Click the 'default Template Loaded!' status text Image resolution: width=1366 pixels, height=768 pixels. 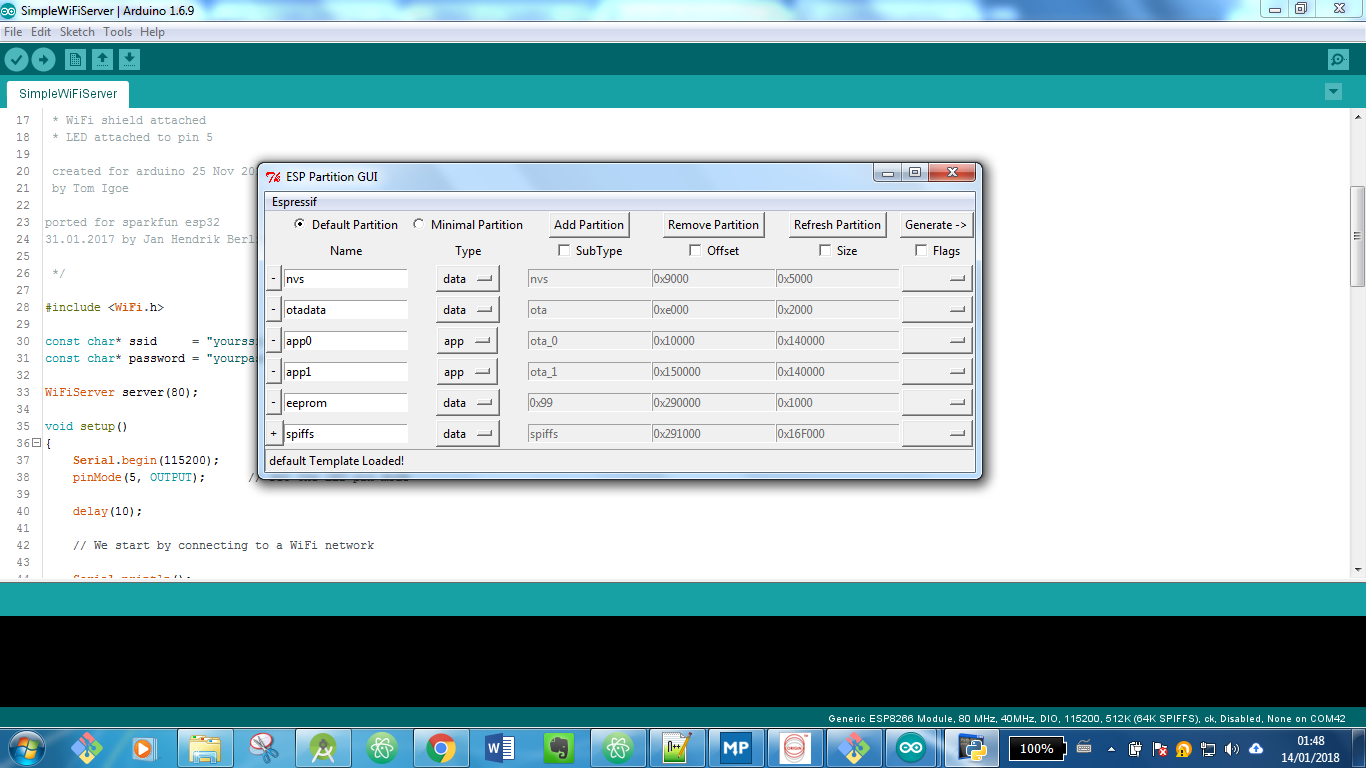click(x=336, y=461)
